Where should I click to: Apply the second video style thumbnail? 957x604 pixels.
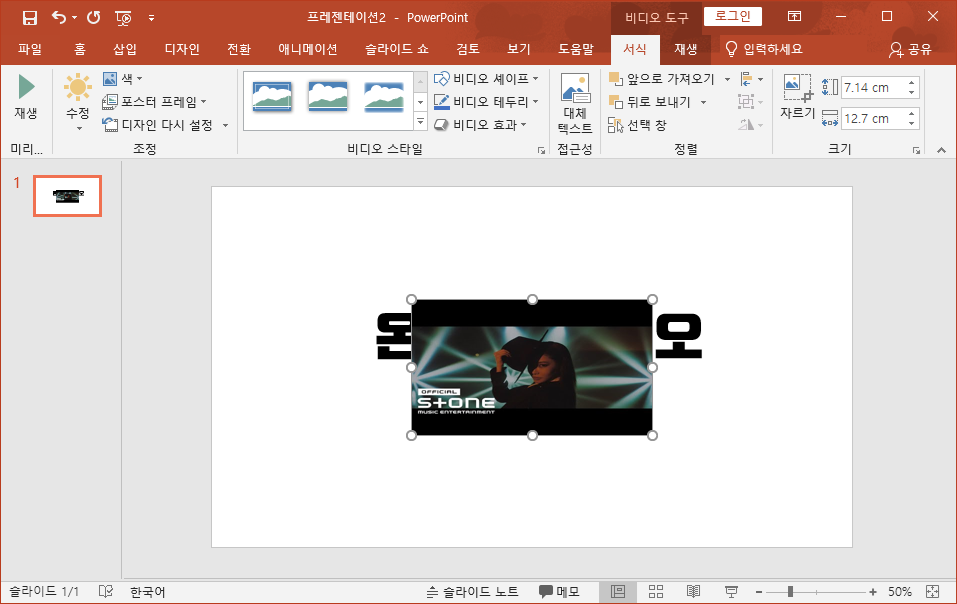click(328, 96)
